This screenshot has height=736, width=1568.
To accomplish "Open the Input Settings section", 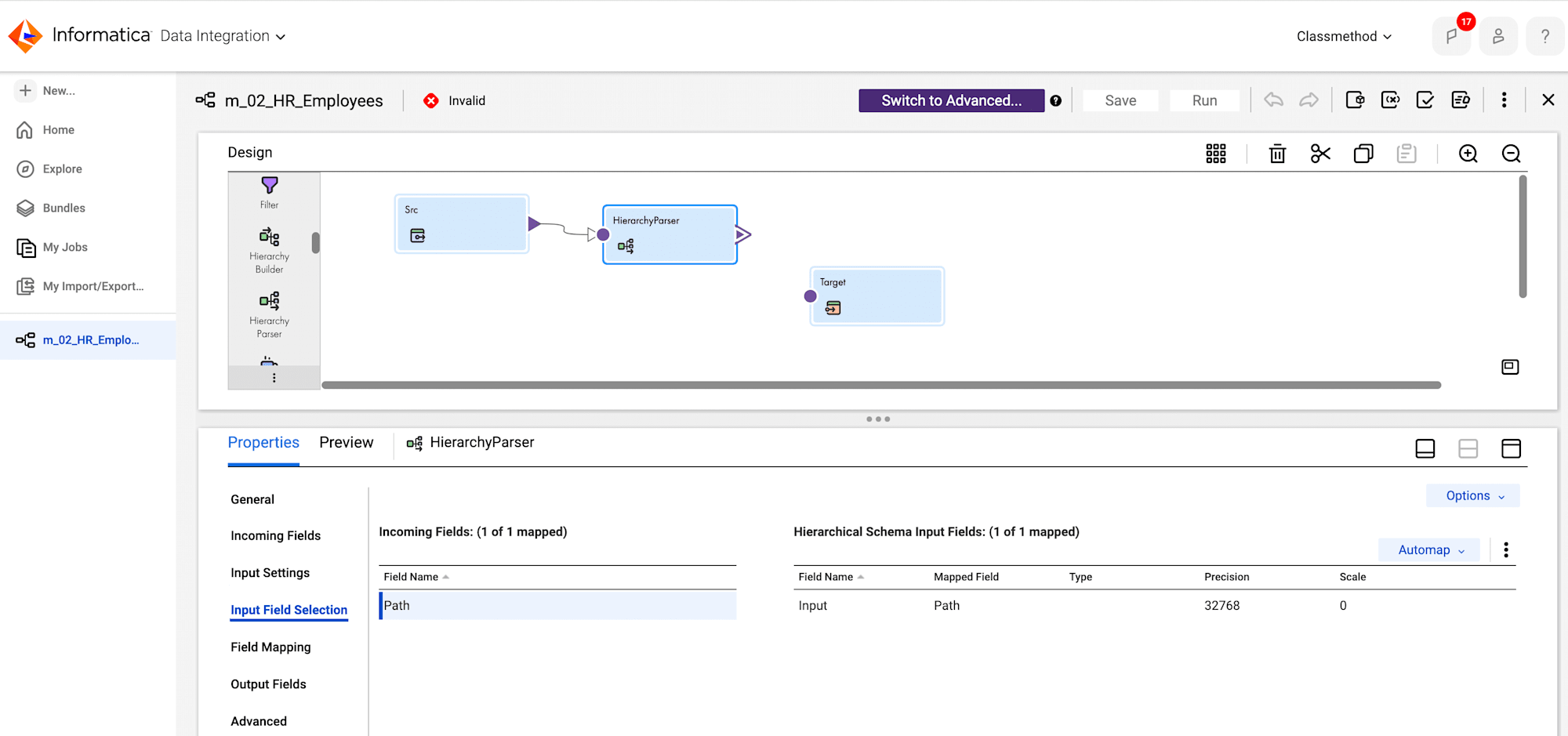I will click(270, 573).
